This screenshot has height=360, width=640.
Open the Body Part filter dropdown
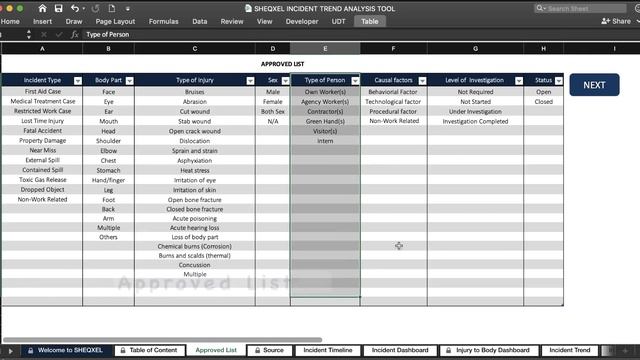click(x=129, y=81)
